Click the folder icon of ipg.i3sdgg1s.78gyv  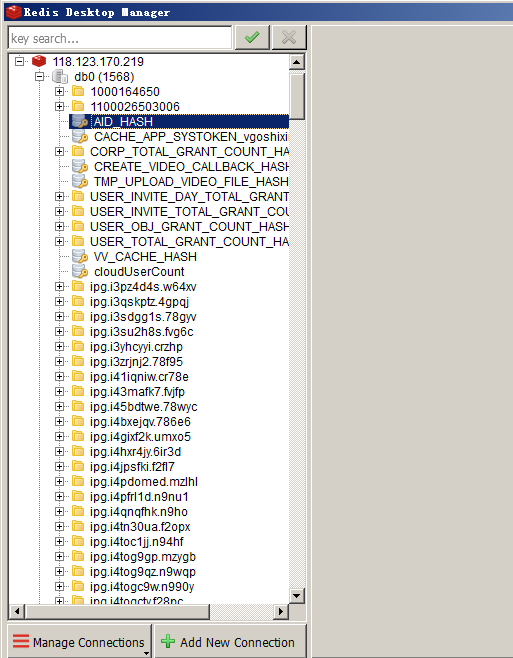[x=78, y=316]
